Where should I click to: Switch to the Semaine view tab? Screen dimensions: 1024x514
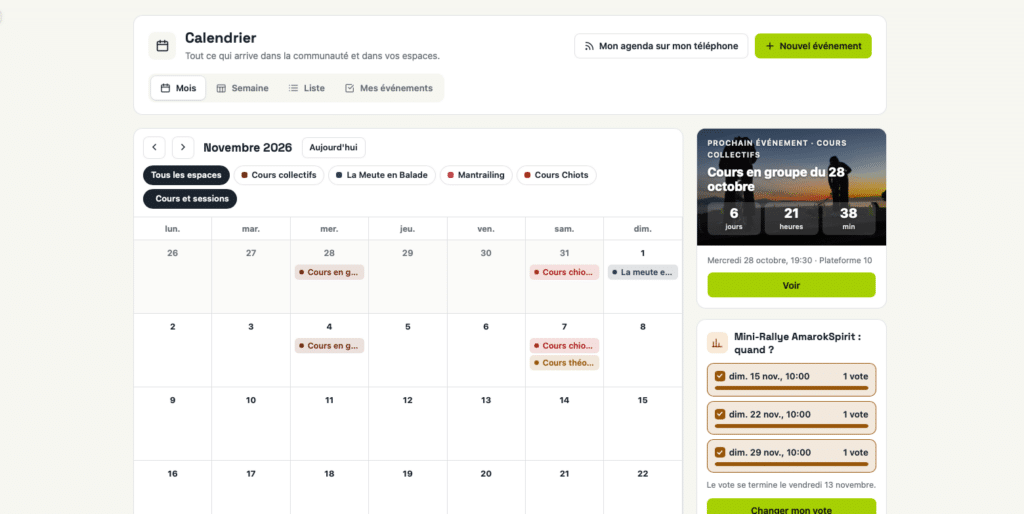[x=242, y=88]
